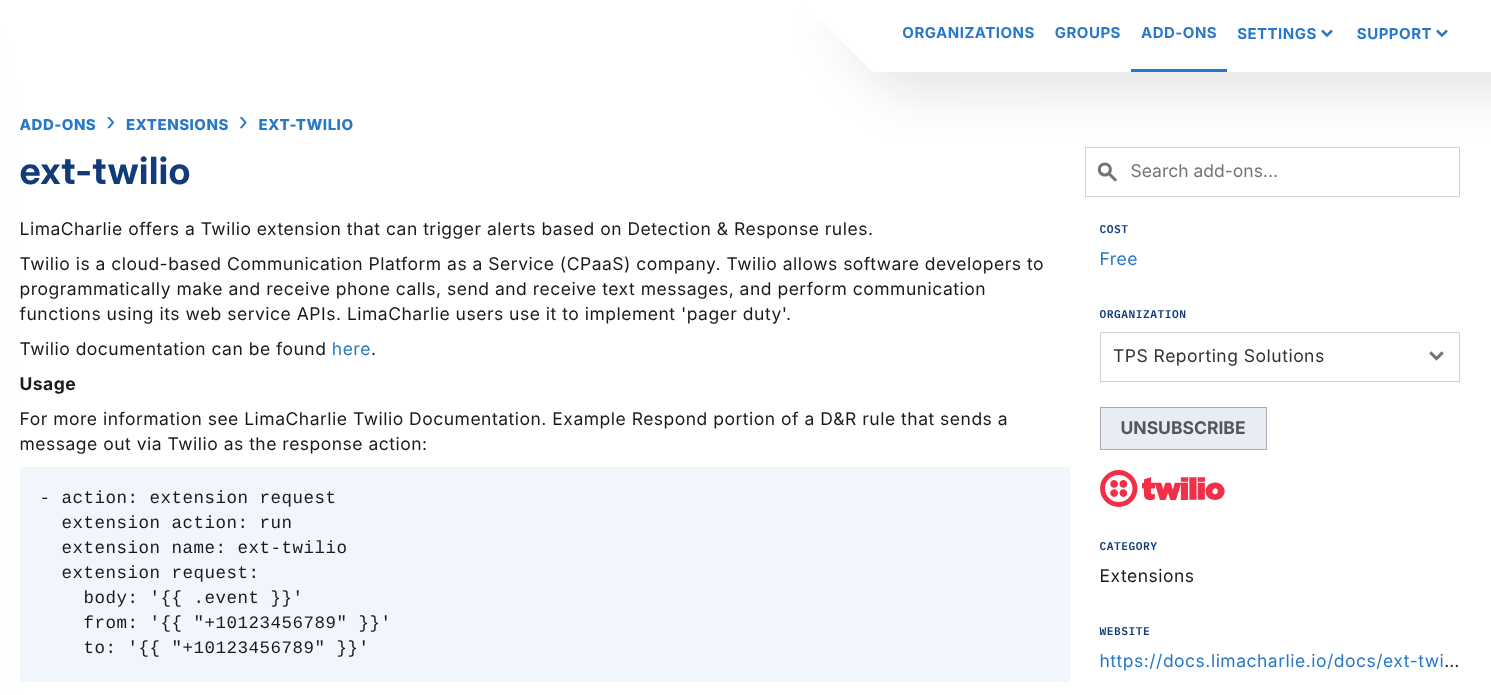Click the magnifier icon in the search box
1491x695 pixels.
(x=1107, y=172)
